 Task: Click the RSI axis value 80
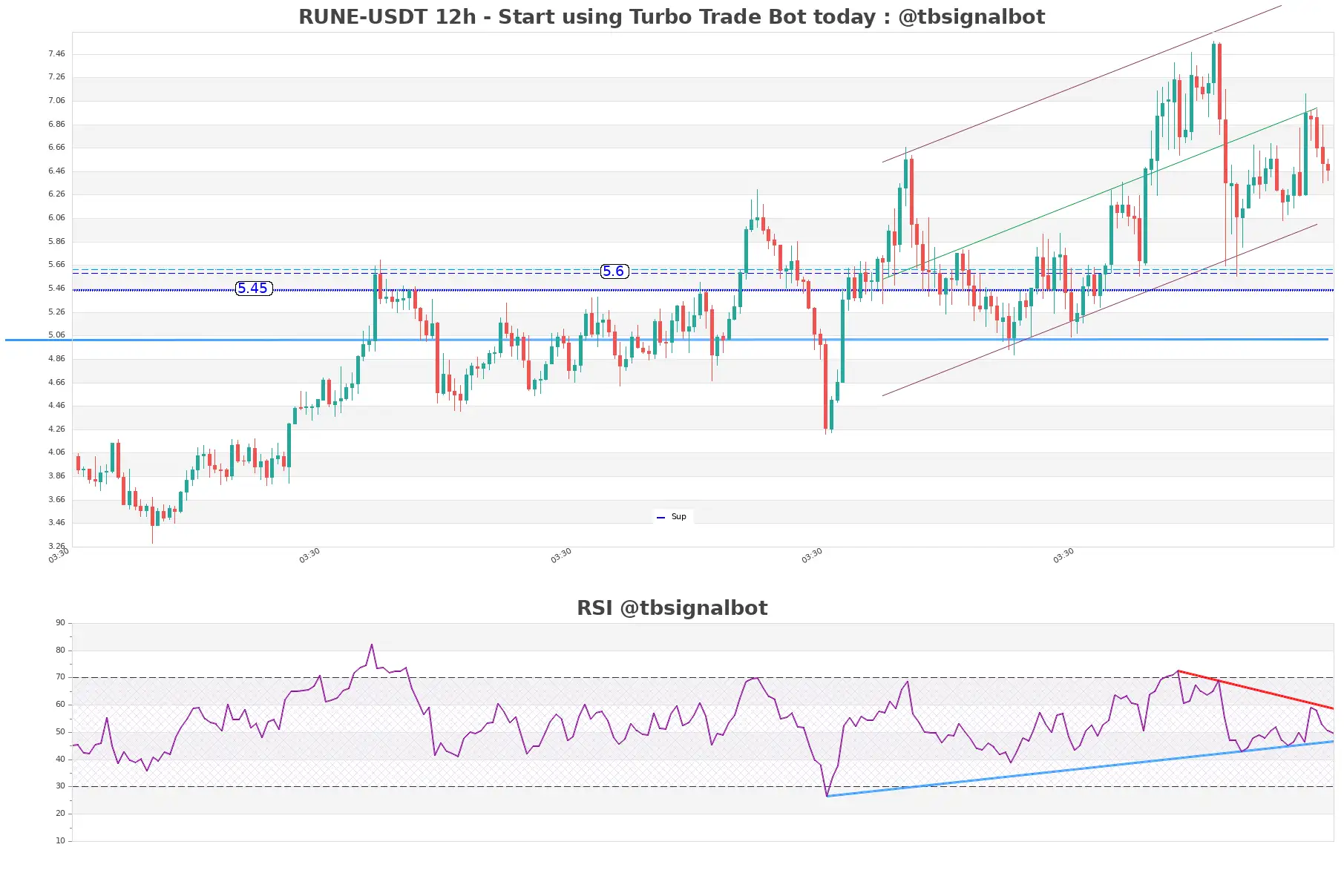pos(60,650)
